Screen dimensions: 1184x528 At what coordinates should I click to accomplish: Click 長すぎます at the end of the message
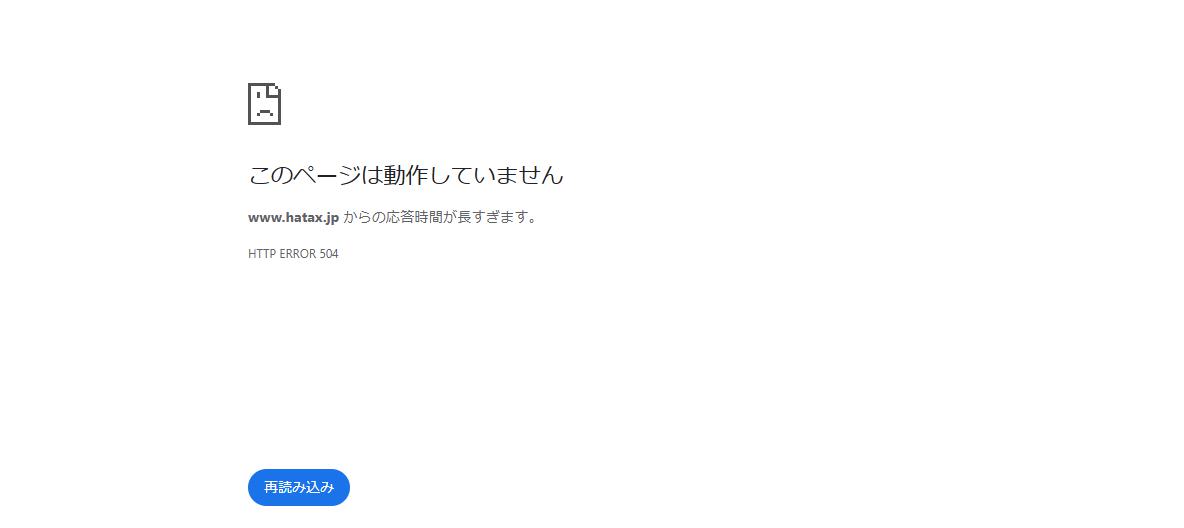point(492,218)
